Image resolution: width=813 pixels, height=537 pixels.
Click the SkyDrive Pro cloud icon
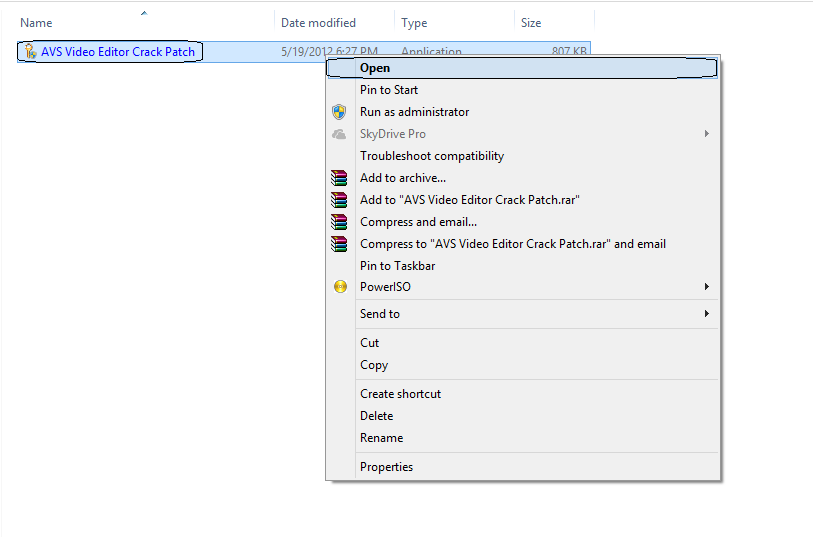(339, 134)
